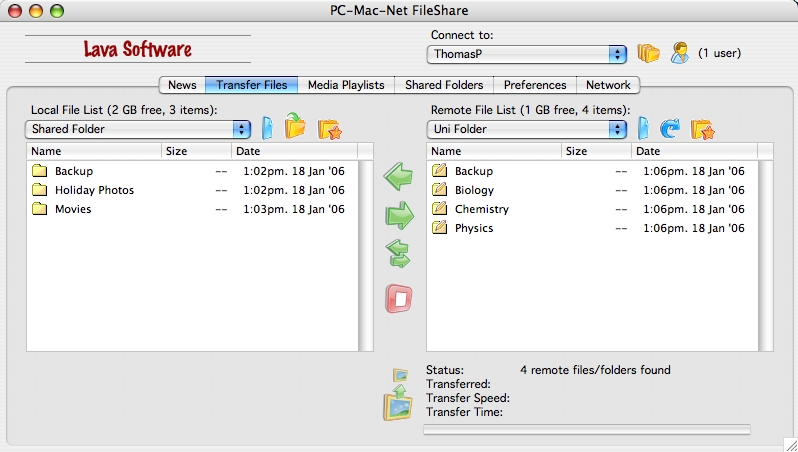Click the transfer progress bar
Screen dimensions: 798x452
click(587, 430)
